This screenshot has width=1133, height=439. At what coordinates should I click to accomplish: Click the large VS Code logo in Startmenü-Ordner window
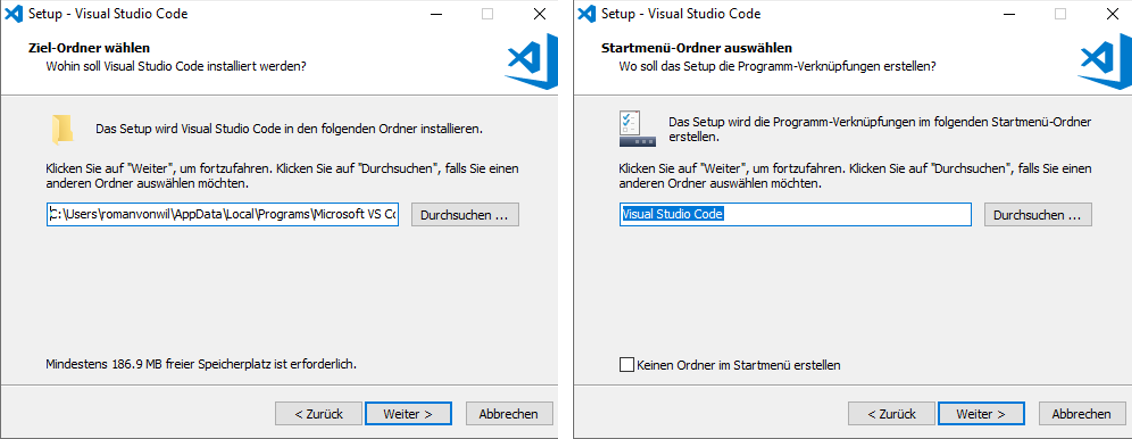[x=1105, y=61]
